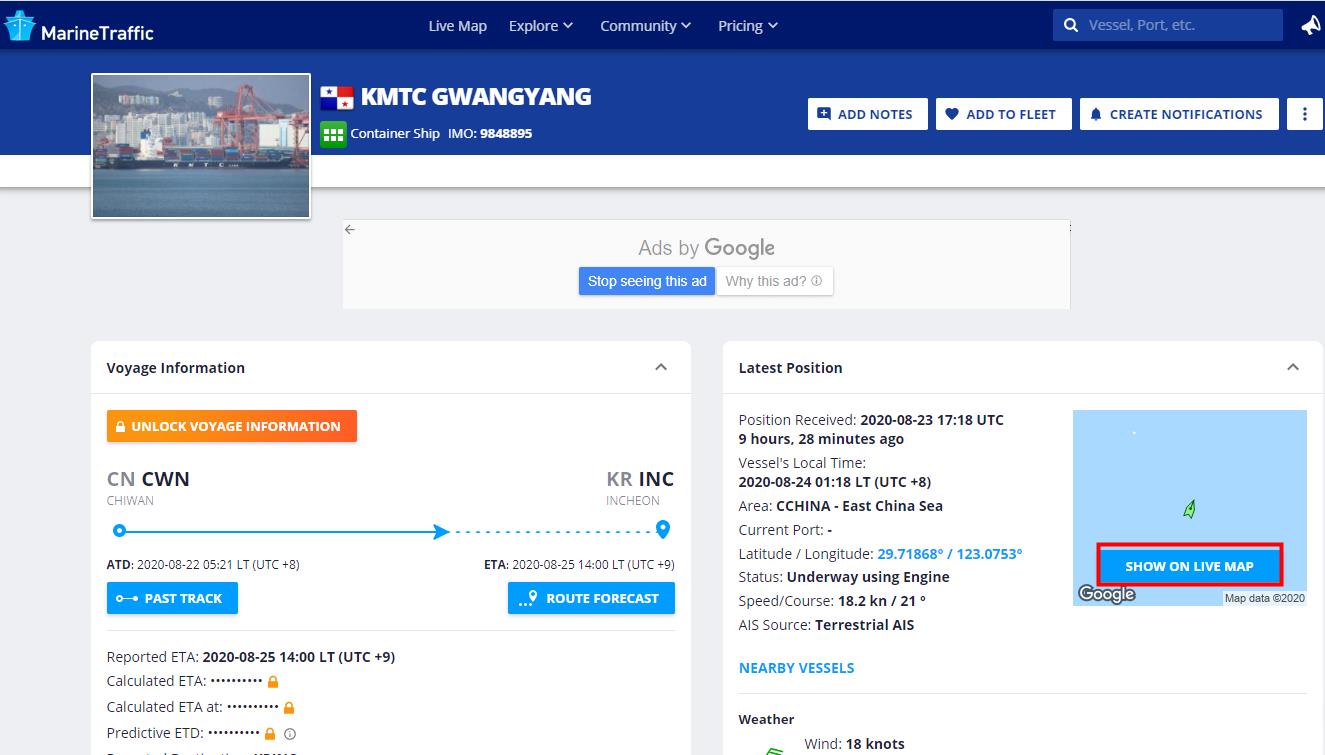Screen dimensions: 1325x755
Task: Click the Predictive ETD lock icon
Action: pos(269,733)
